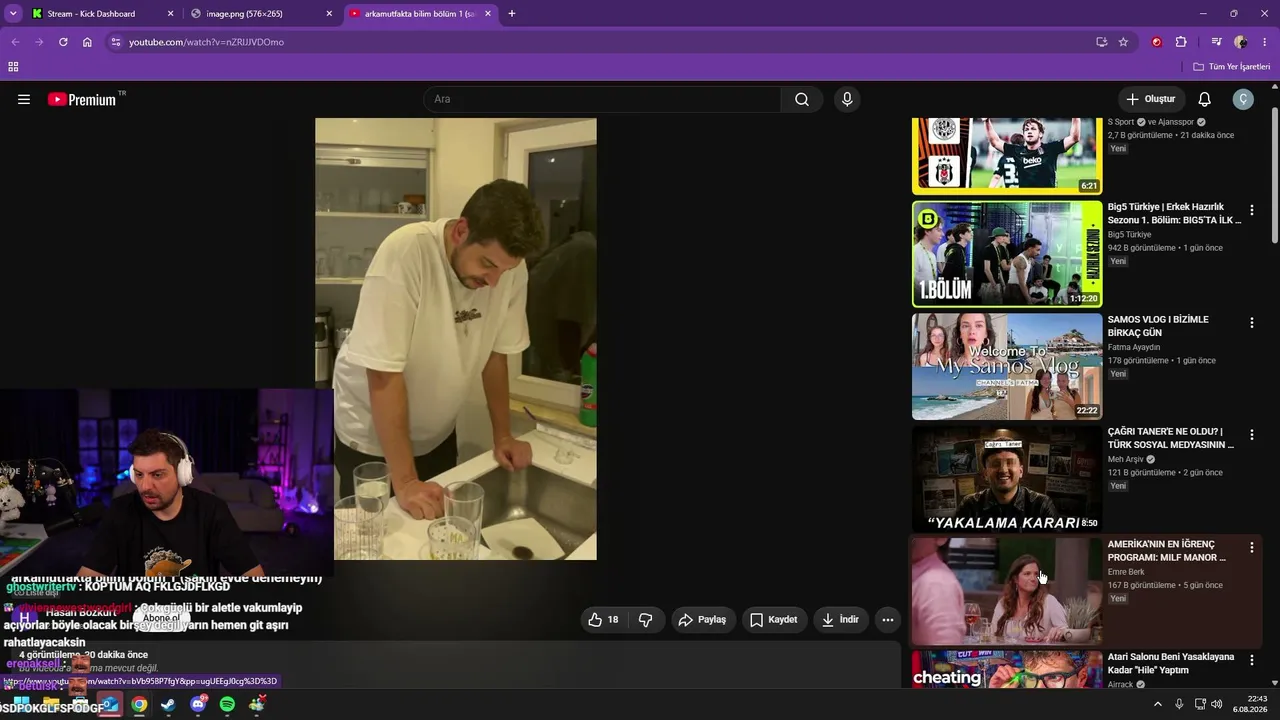Viewport: 1280px width, 720px height.
Task: Reload the page in Chrome
Action: pyautogui.click(x=63, y=42)
